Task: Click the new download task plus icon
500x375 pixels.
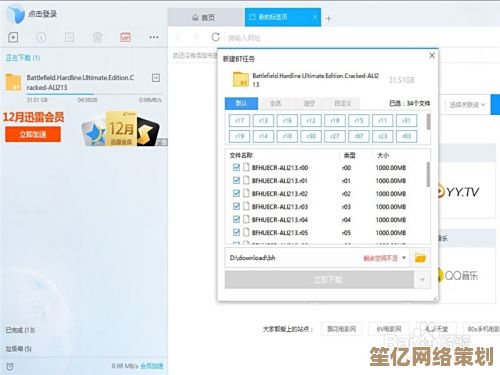Action: pos(13,37)
